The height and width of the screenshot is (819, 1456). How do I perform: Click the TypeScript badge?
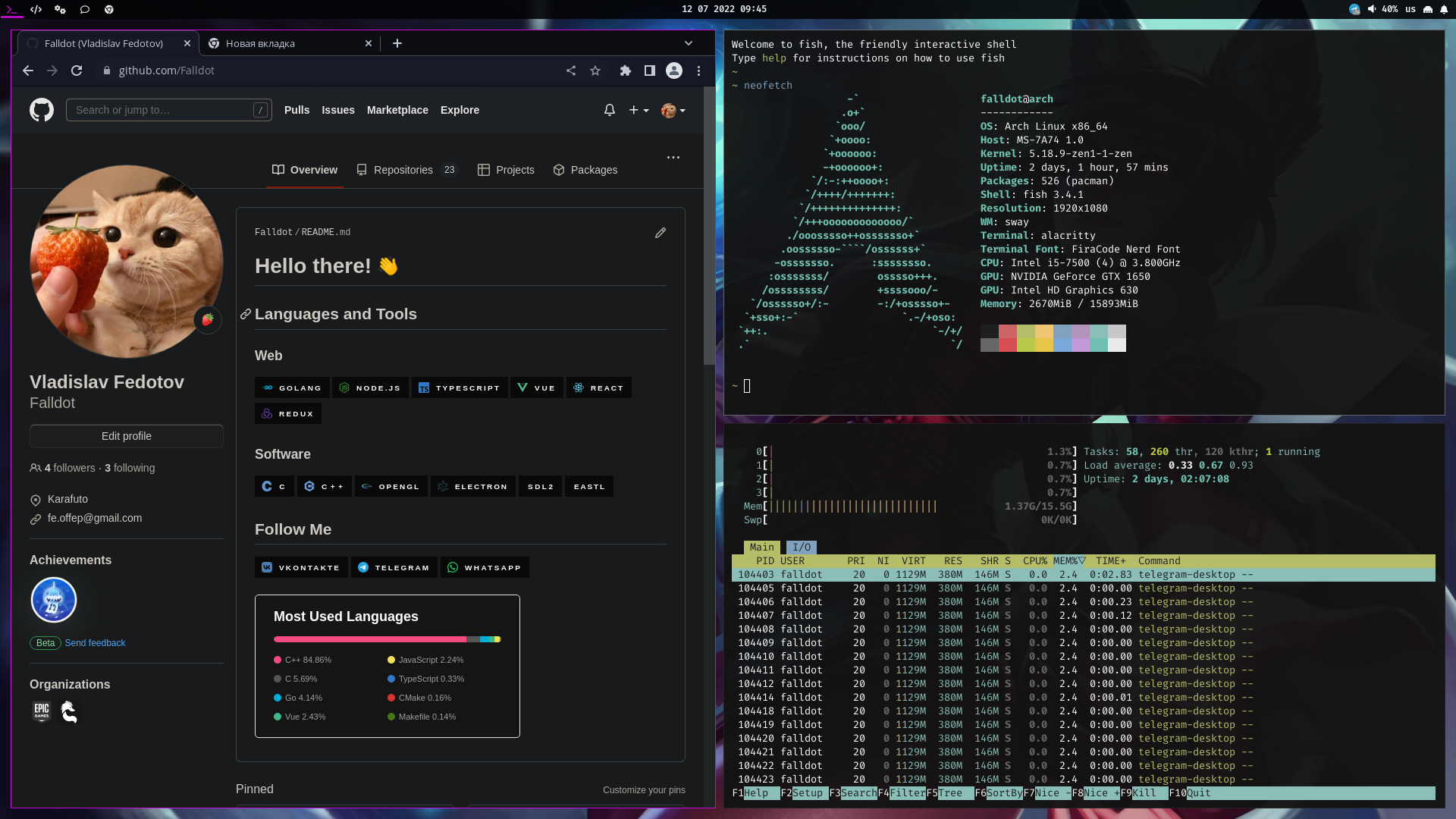tap(460, 388)
